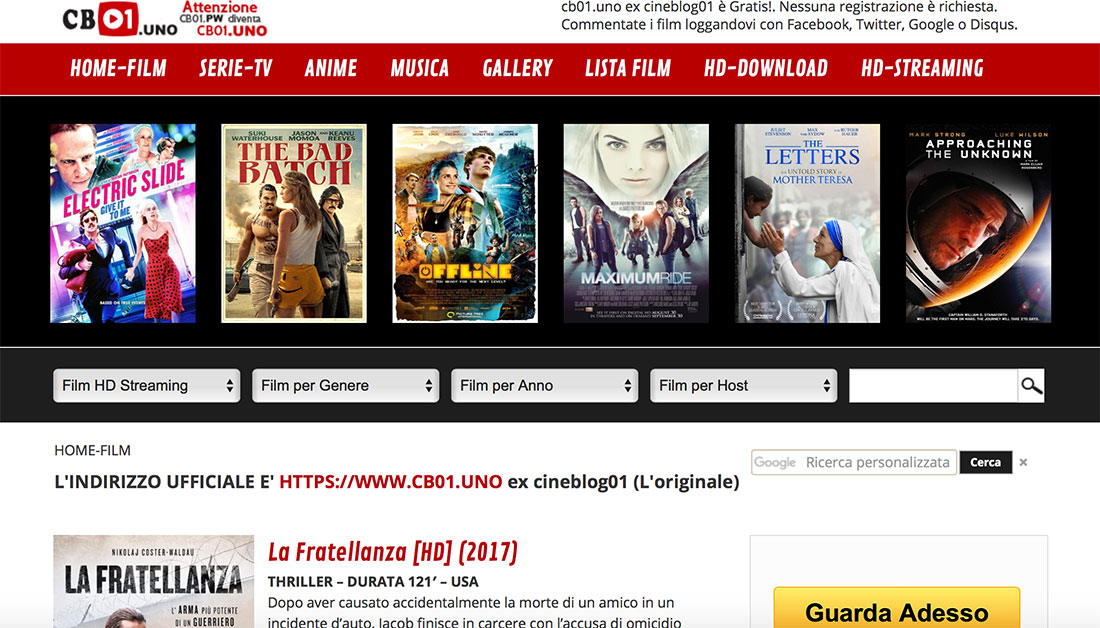Navigate to HD-Download section

765,69
